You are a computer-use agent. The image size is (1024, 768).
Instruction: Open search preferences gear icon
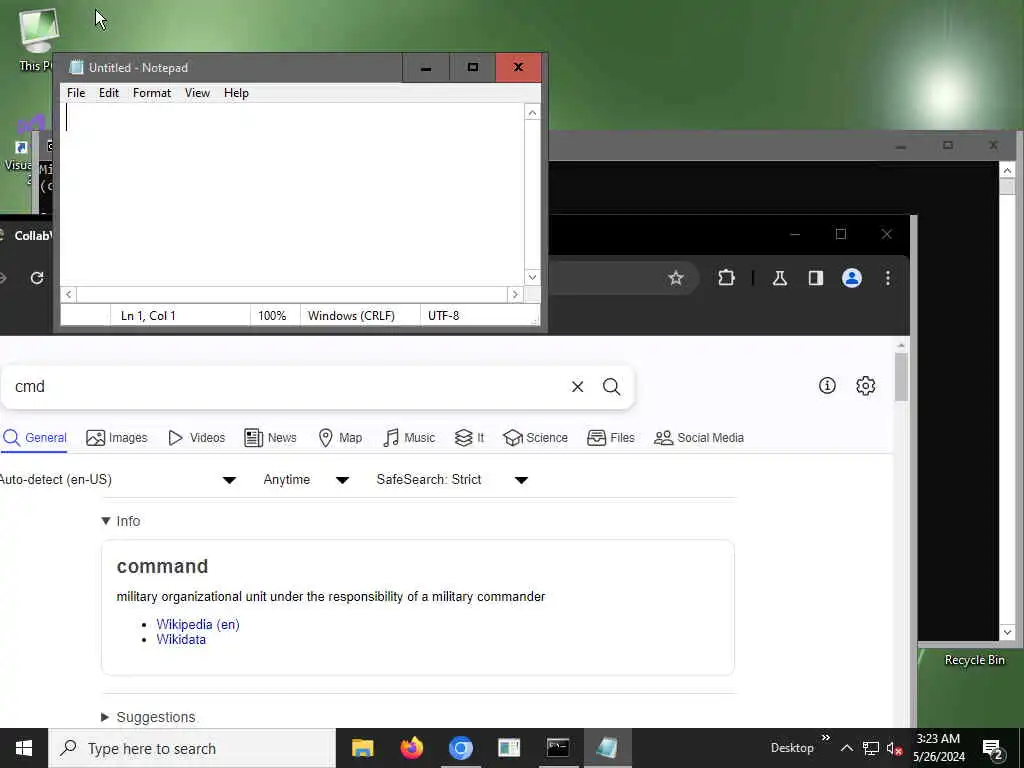865,385
